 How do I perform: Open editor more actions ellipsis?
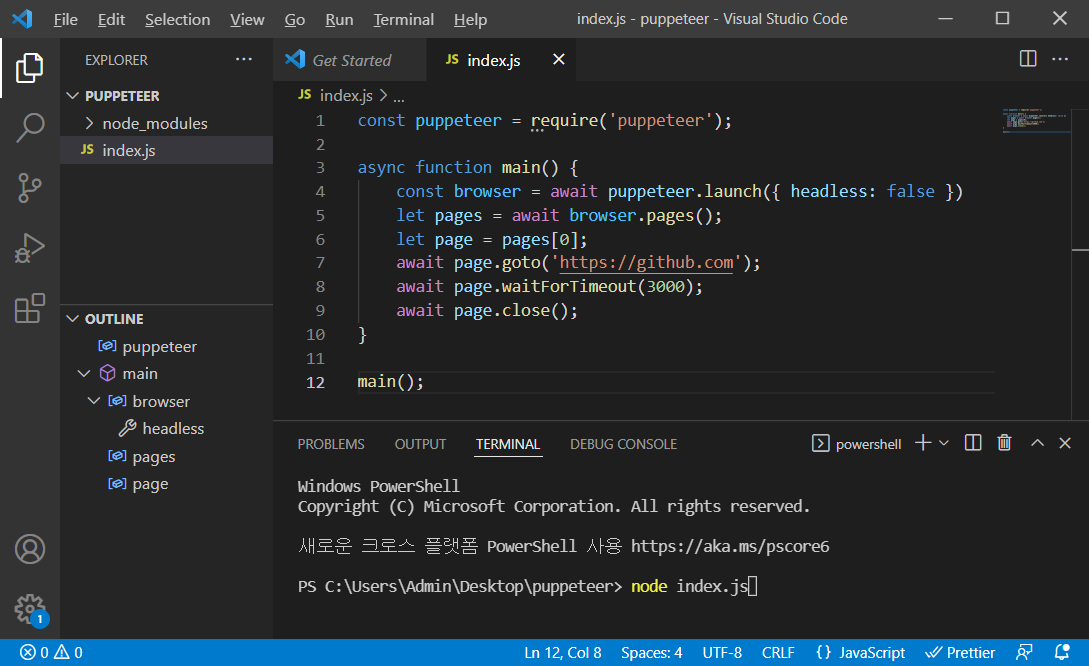tap(1060, 59)
